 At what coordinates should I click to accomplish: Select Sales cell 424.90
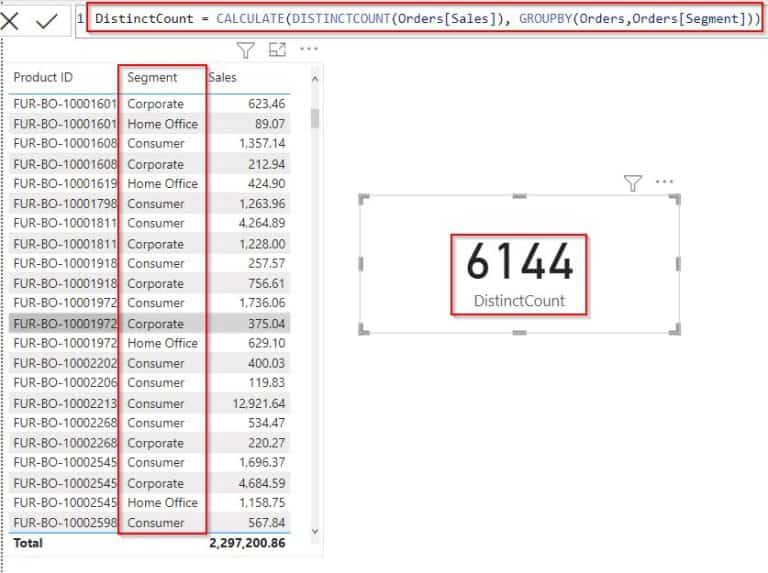266,184
